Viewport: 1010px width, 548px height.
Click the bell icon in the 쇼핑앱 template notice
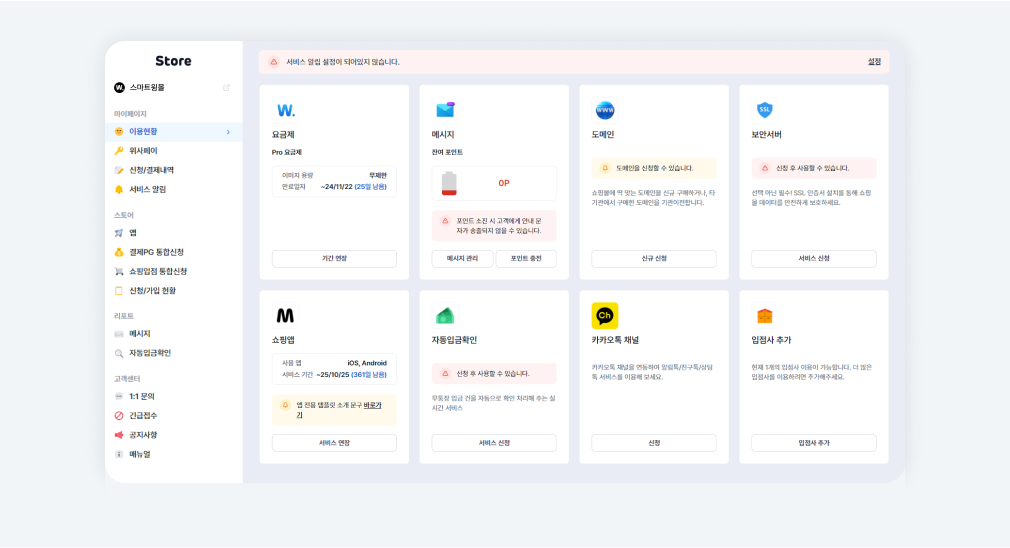(x=285, y=405)
